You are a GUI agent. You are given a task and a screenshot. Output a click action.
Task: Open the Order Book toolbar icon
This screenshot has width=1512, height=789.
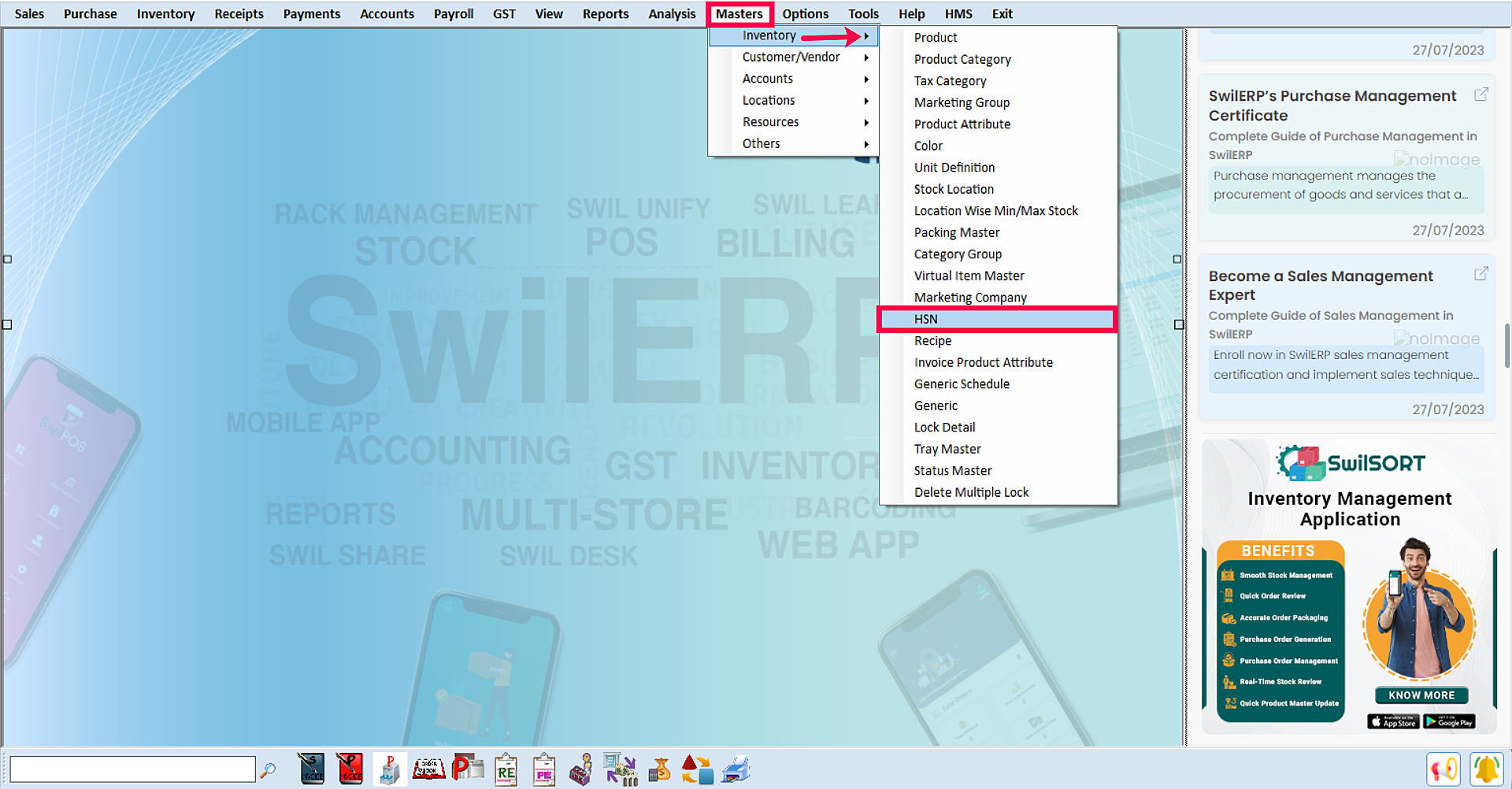tap(429, 769)
